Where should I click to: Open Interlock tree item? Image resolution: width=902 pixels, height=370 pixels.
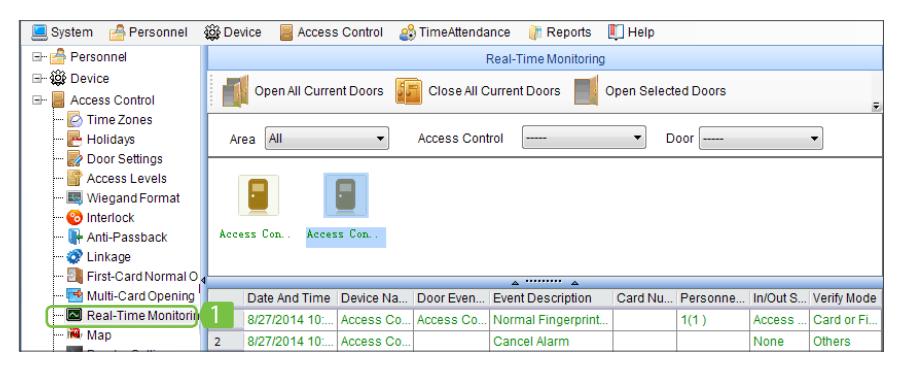click(x=110, y=218)
